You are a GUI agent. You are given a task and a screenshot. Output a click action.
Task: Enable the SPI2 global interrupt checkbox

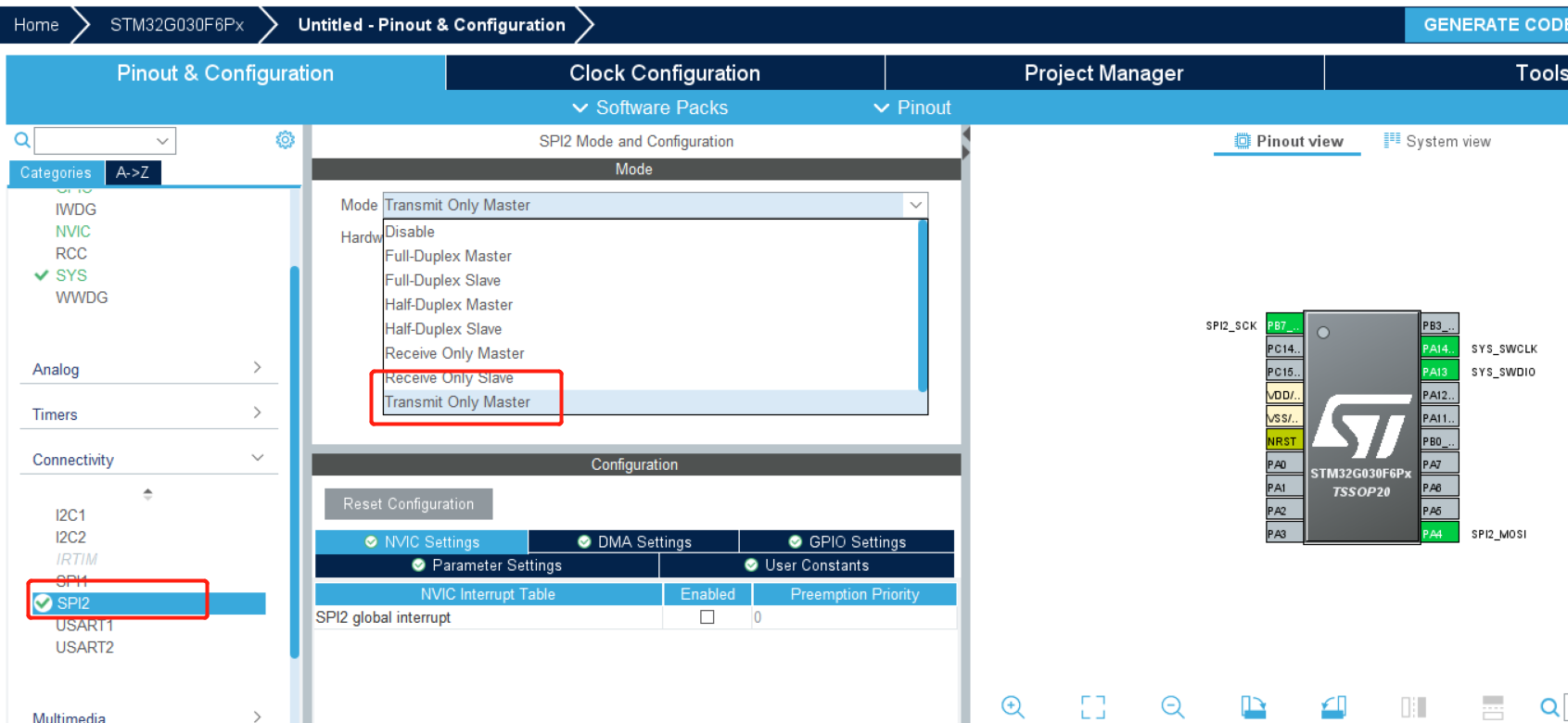click(x=708, y=617)
